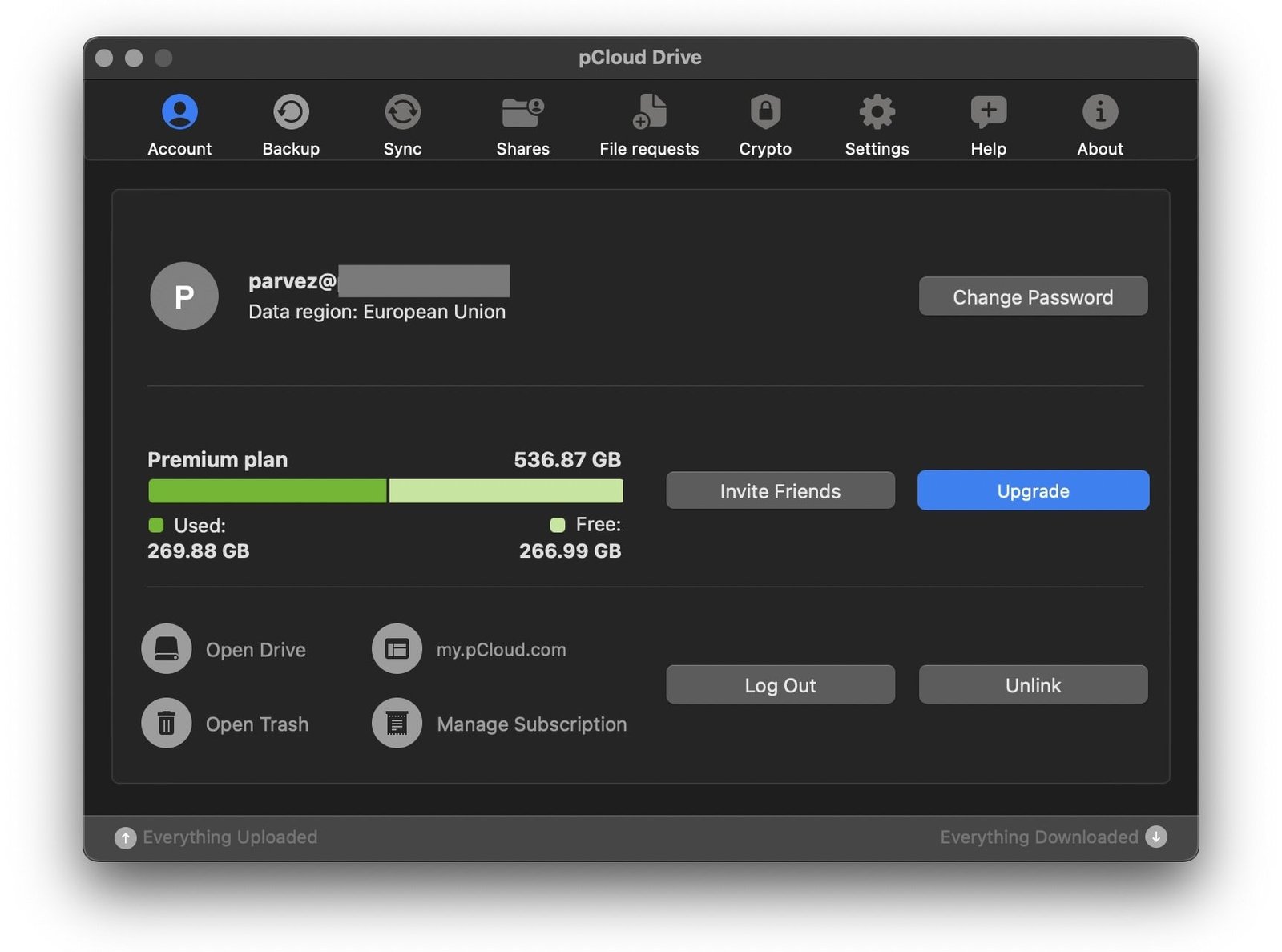Click the Everything Uploaded status text
The width and height of the screenshot is (1282, 952).
tap(230, 837)
